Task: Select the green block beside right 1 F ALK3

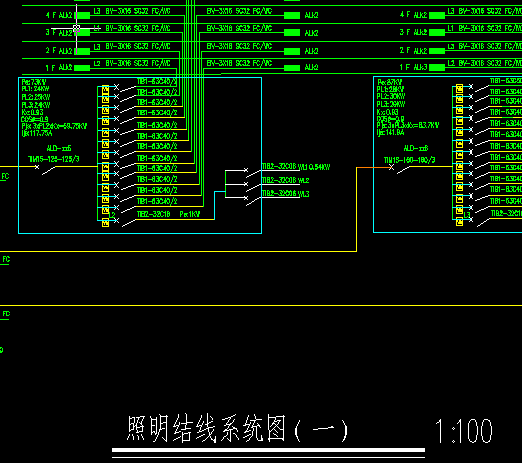Action: click(x=437, y=67)
